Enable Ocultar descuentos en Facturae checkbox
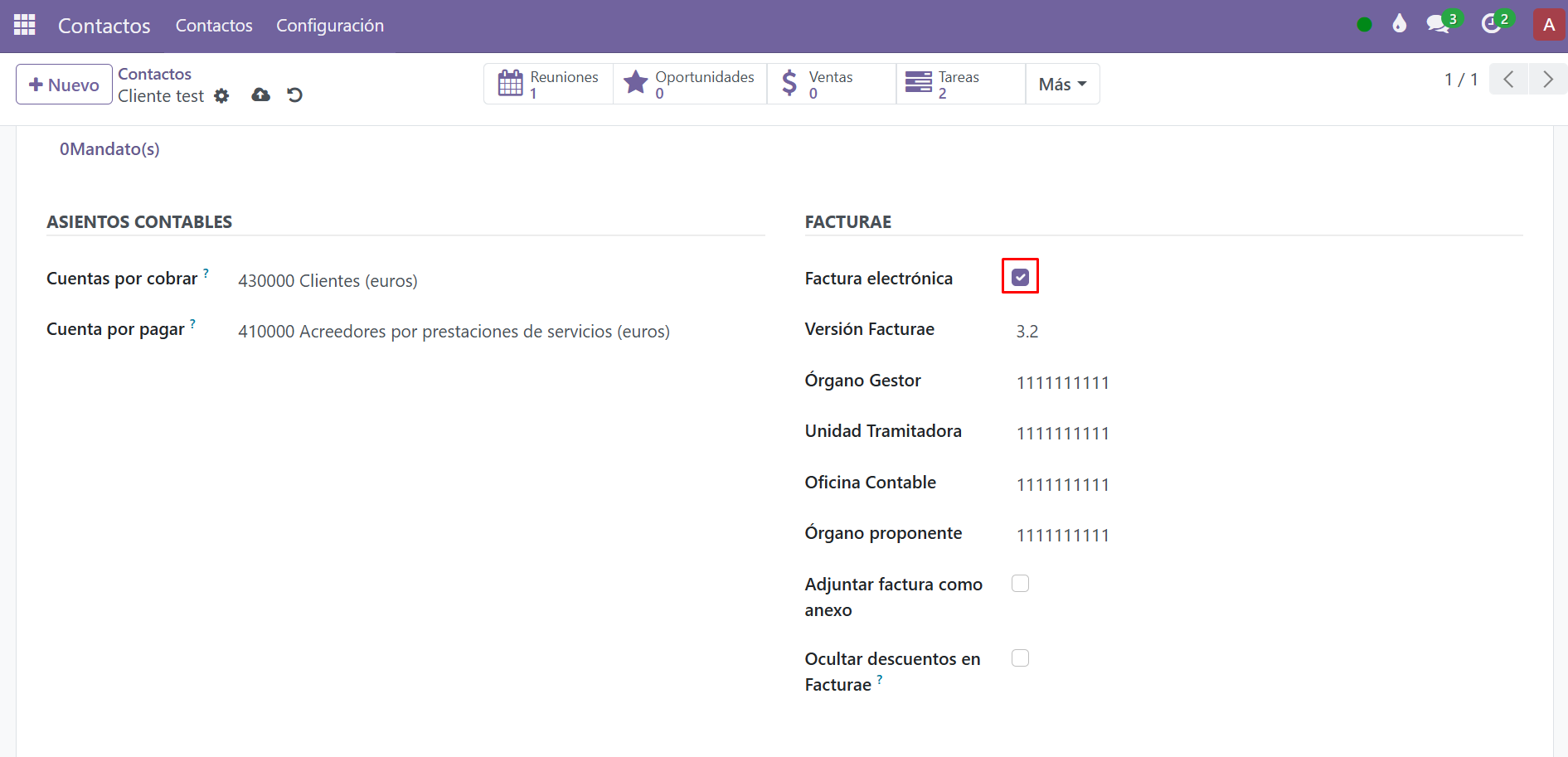1568x757 pixels. pos(1020,658)
